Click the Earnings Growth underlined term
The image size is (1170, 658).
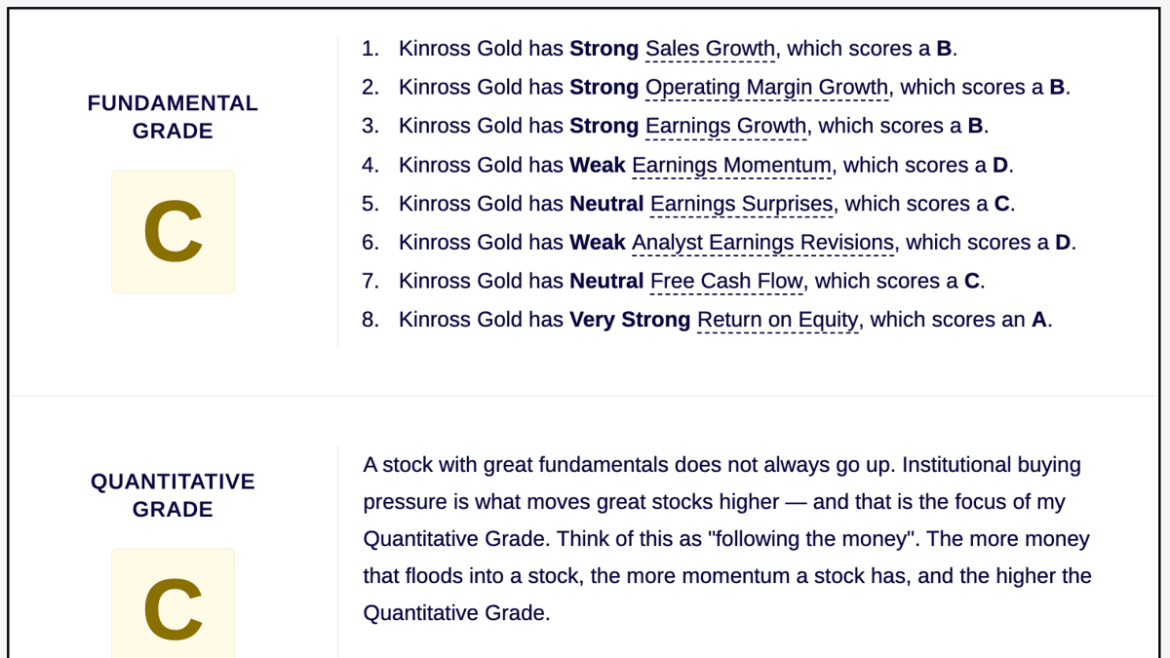[x=725, y=126]
